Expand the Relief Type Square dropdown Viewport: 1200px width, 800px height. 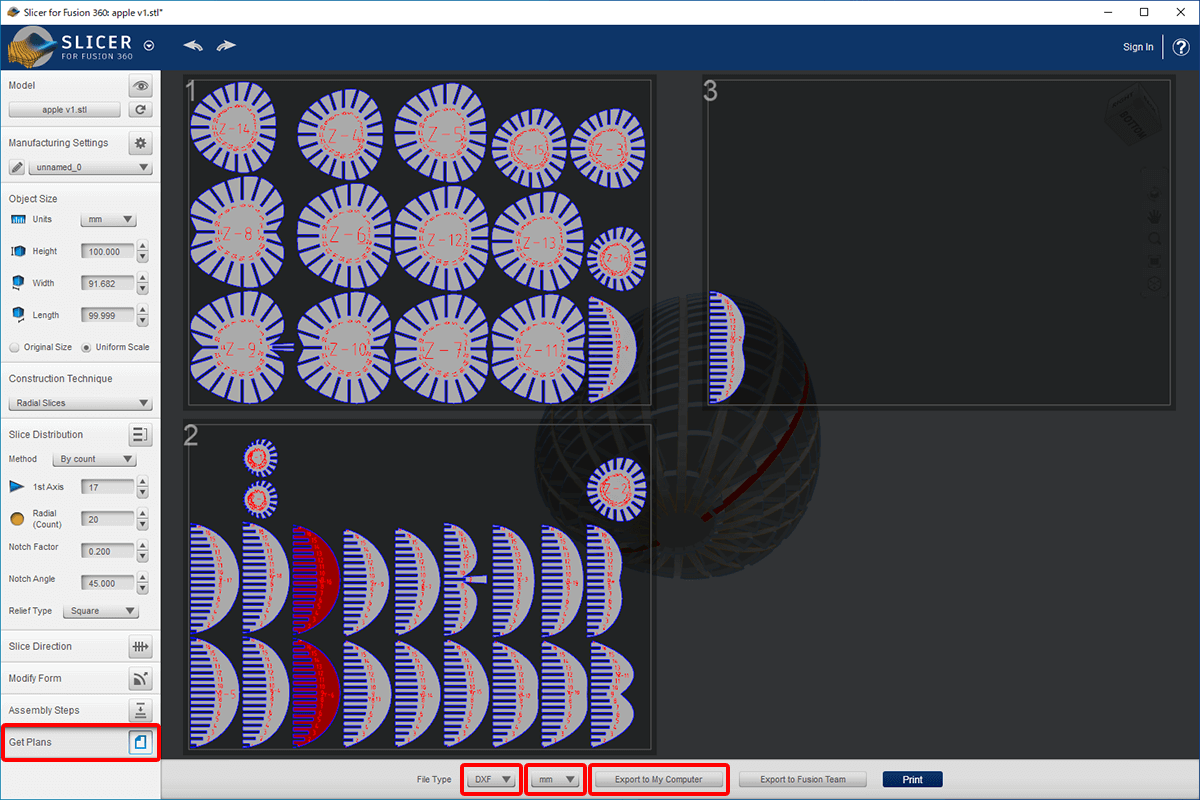pyautogui.click(x=100, y=611)
